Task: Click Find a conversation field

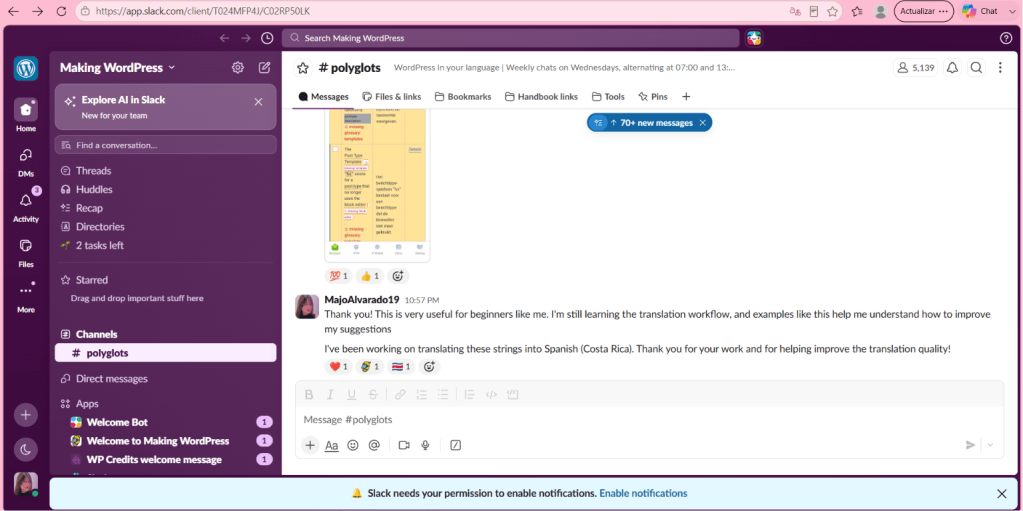Action: point(166,145)
